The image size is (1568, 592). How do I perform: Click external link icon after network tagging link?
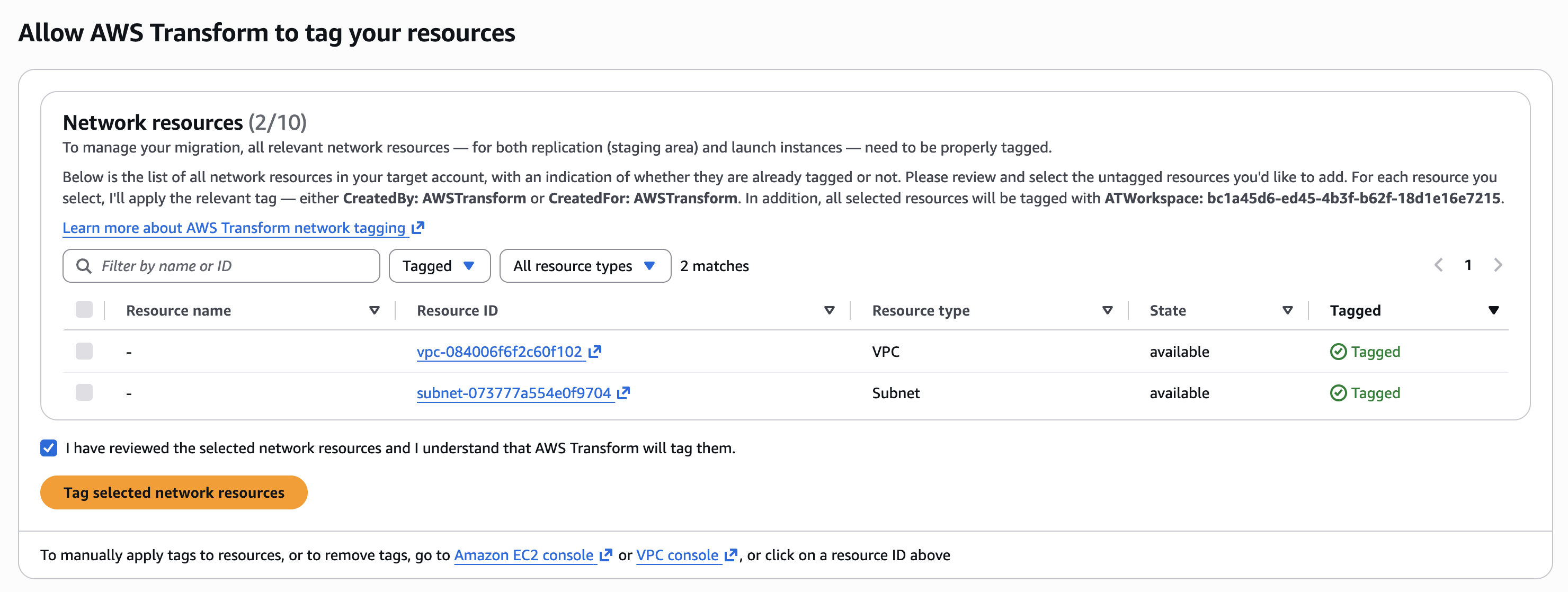[x=417, y=228]
